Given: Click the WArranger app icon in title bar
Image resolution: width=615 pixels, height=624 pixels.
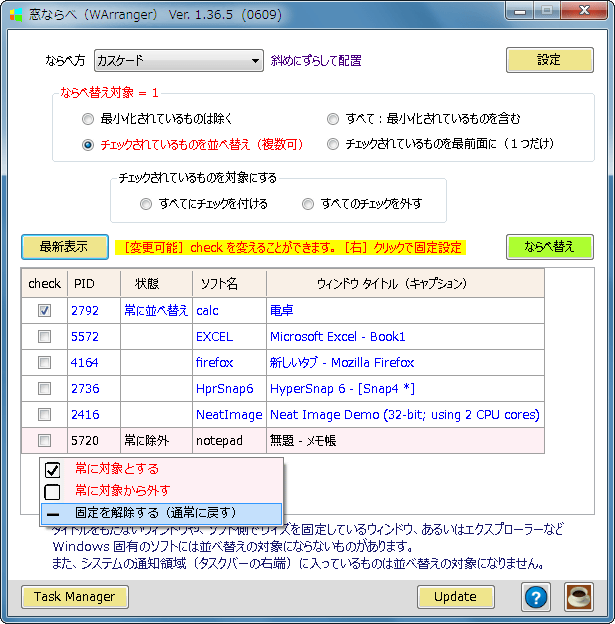Looking at the screenshot, I should [16, 15].
